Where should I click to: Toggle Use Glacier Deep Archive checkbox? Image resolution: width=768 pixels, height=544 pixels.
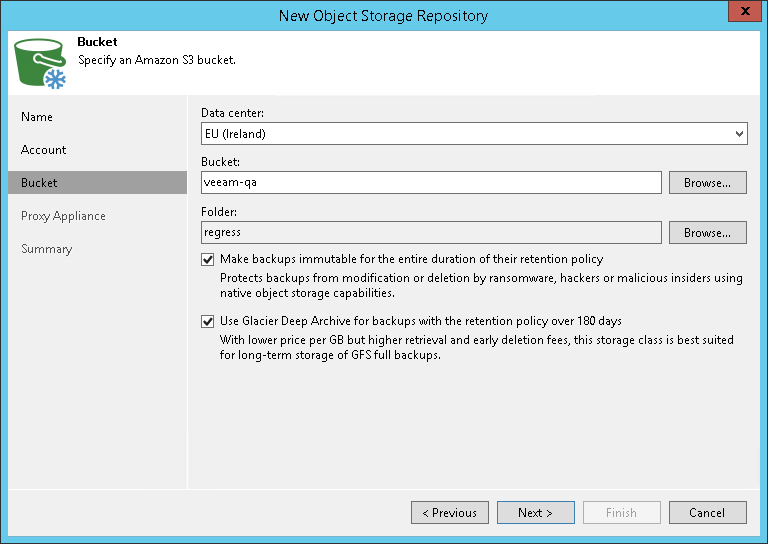[x=208, y=322]
